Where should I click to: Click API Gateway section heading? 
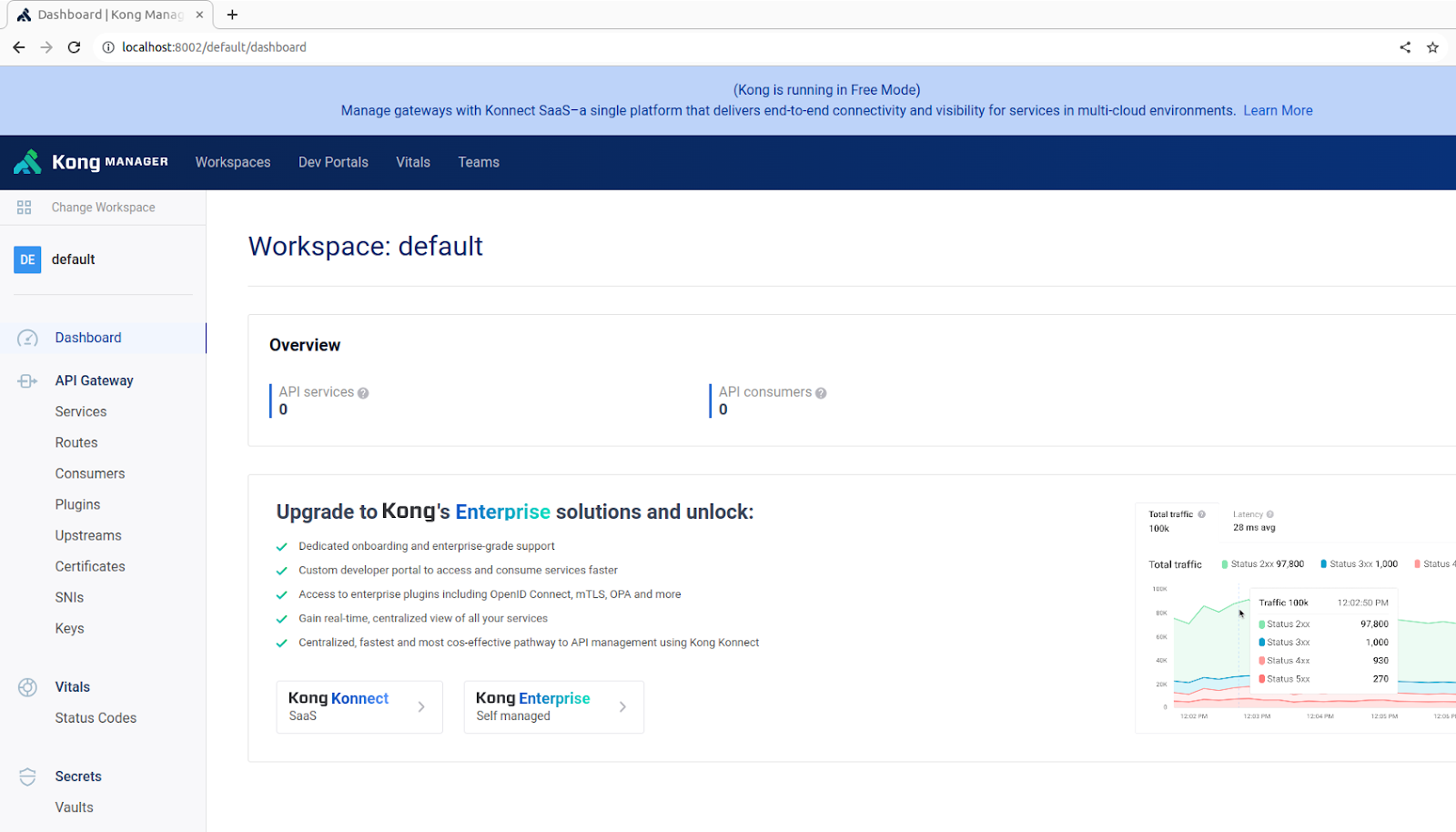click(x=94, y=380)
